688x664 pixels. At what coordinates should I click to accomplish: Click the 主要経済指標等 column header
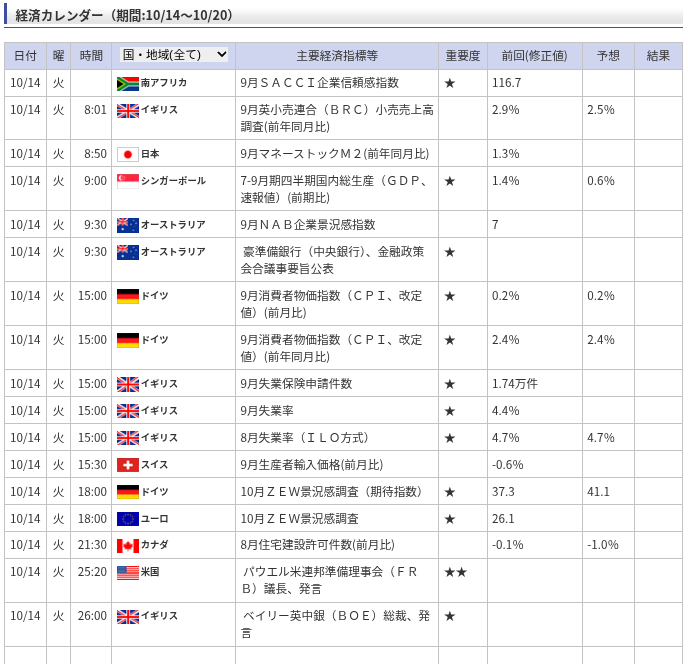point(337,56)
